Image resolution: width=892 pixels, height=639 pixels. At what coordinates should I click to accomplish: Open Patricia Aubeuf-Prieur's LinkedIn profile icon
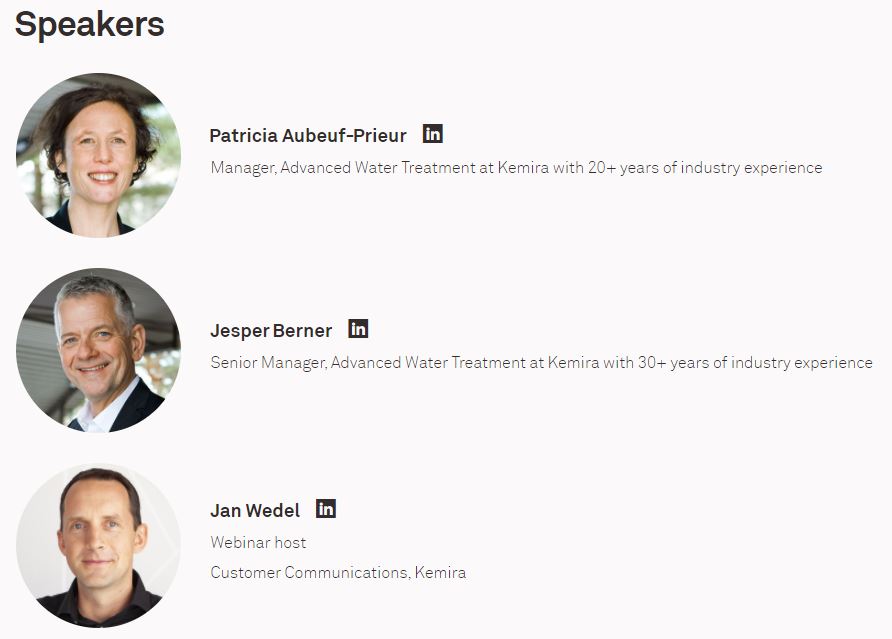[432, 134]
